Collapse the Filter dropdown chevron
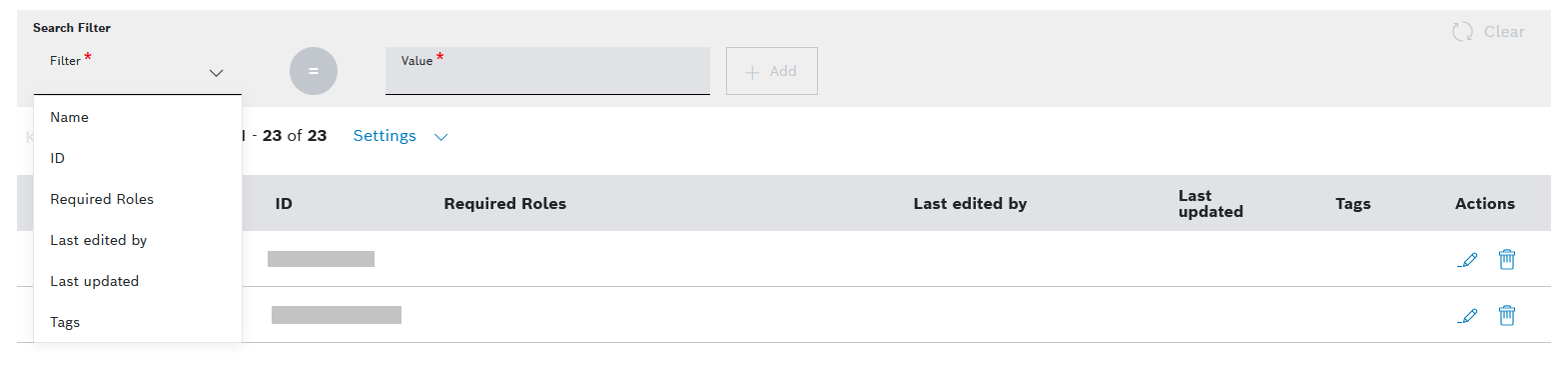1568x384 pixels. [216, 73]
